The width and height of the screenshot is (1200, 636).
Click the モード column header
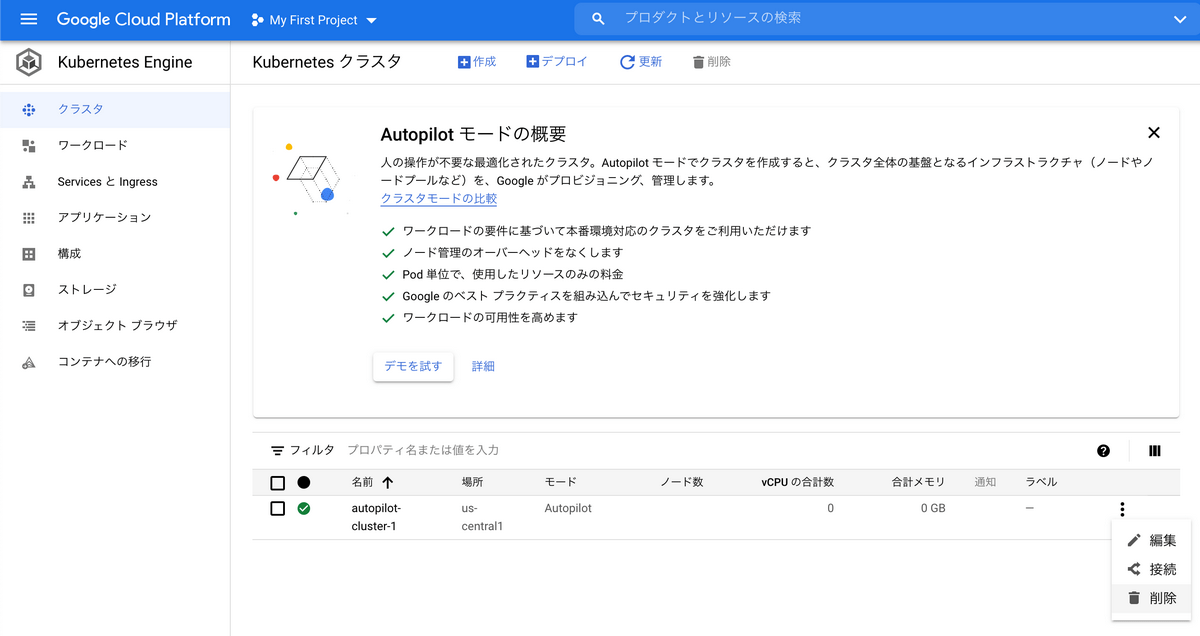(x=560, y=482)
